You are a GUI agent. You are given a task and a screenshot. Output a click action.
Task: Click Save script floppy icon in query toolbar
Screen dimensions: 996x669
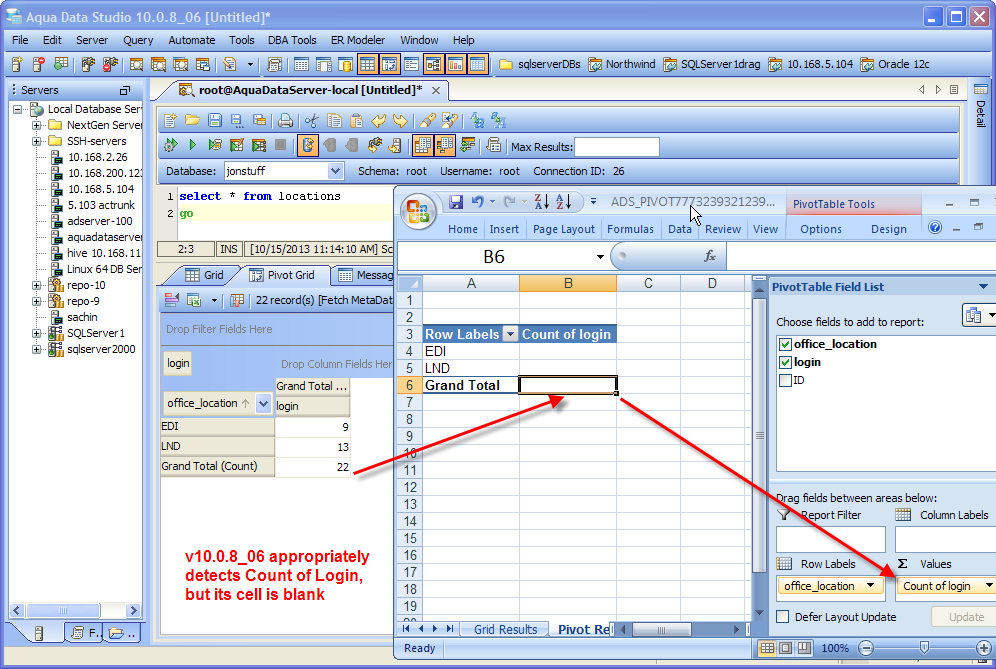tap(215, 121)
